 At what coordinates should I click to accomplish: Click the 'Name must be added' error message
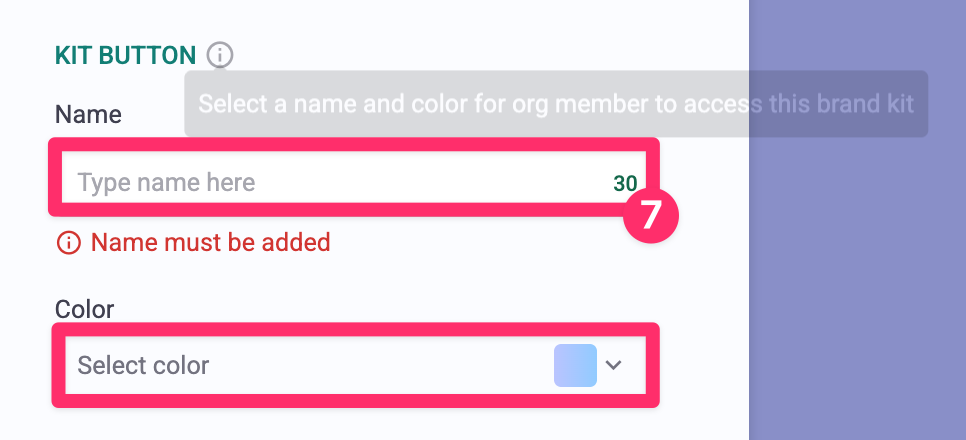210,242
